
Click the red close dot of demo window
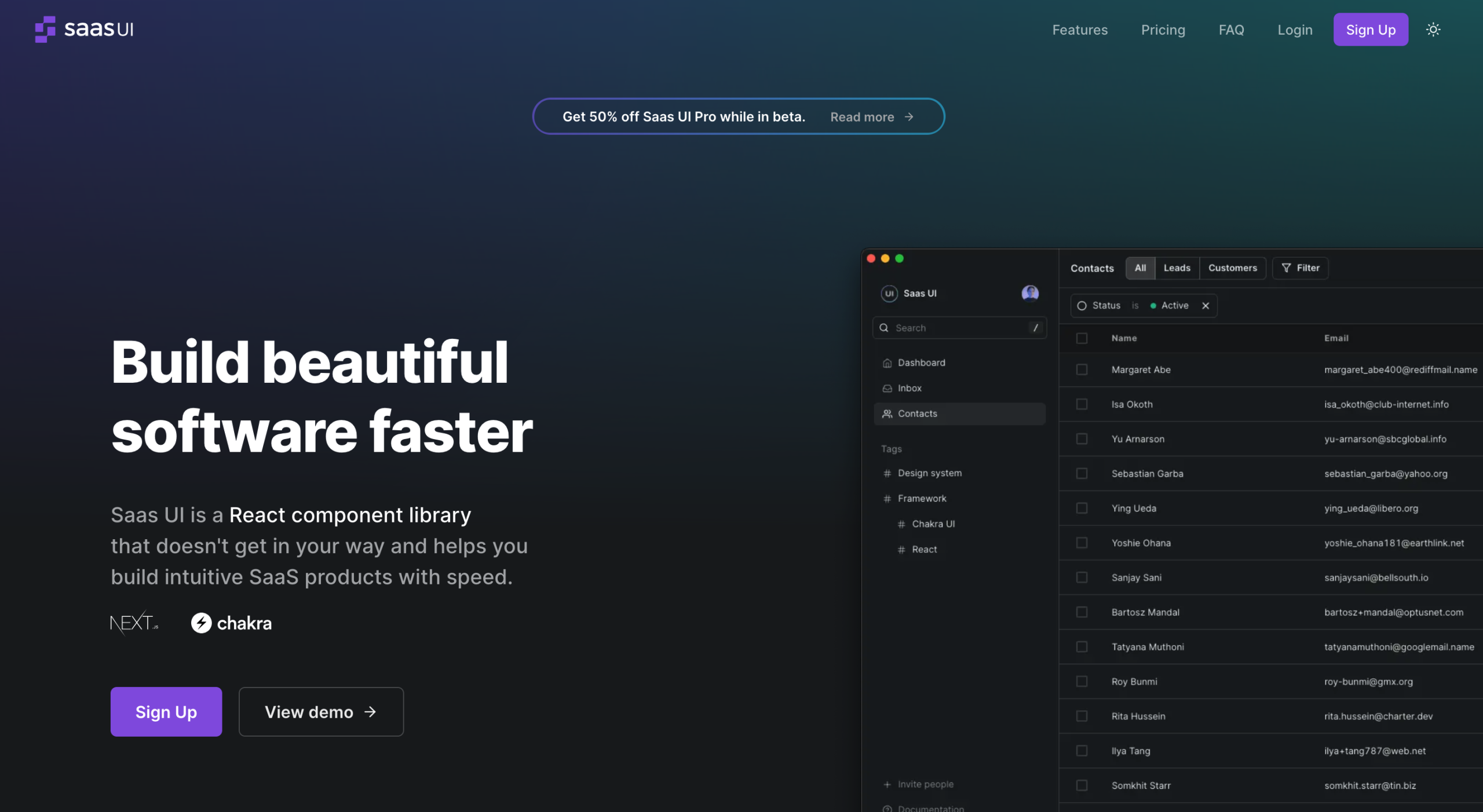[871, 258]
